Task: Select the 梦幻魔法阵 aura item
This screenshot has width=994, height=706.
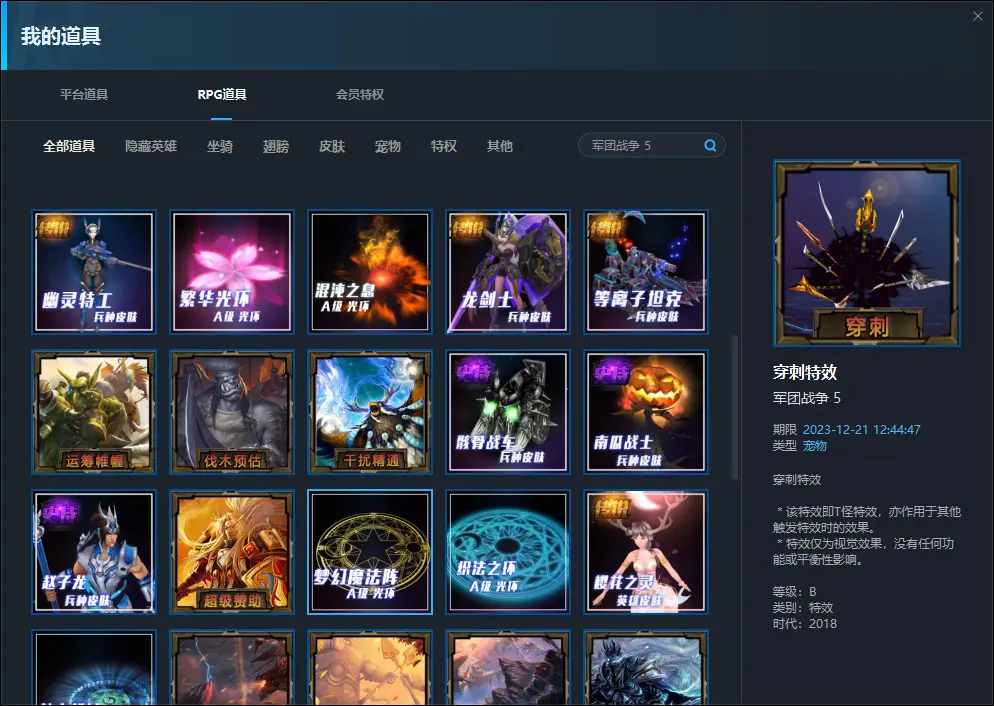Action: (370, 552)
